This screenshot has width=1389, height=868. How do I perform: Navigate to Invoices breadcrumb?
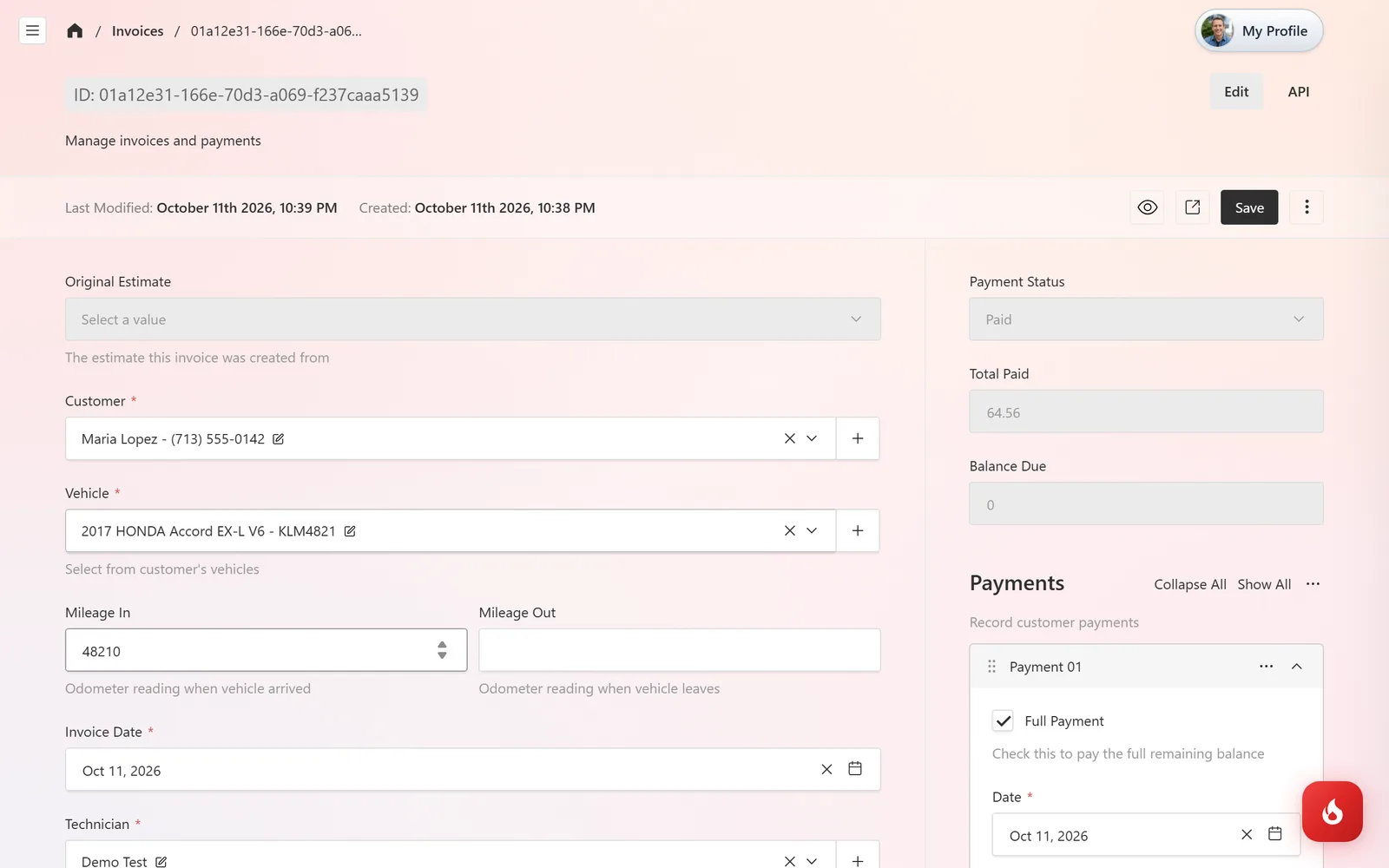[138, 31]
